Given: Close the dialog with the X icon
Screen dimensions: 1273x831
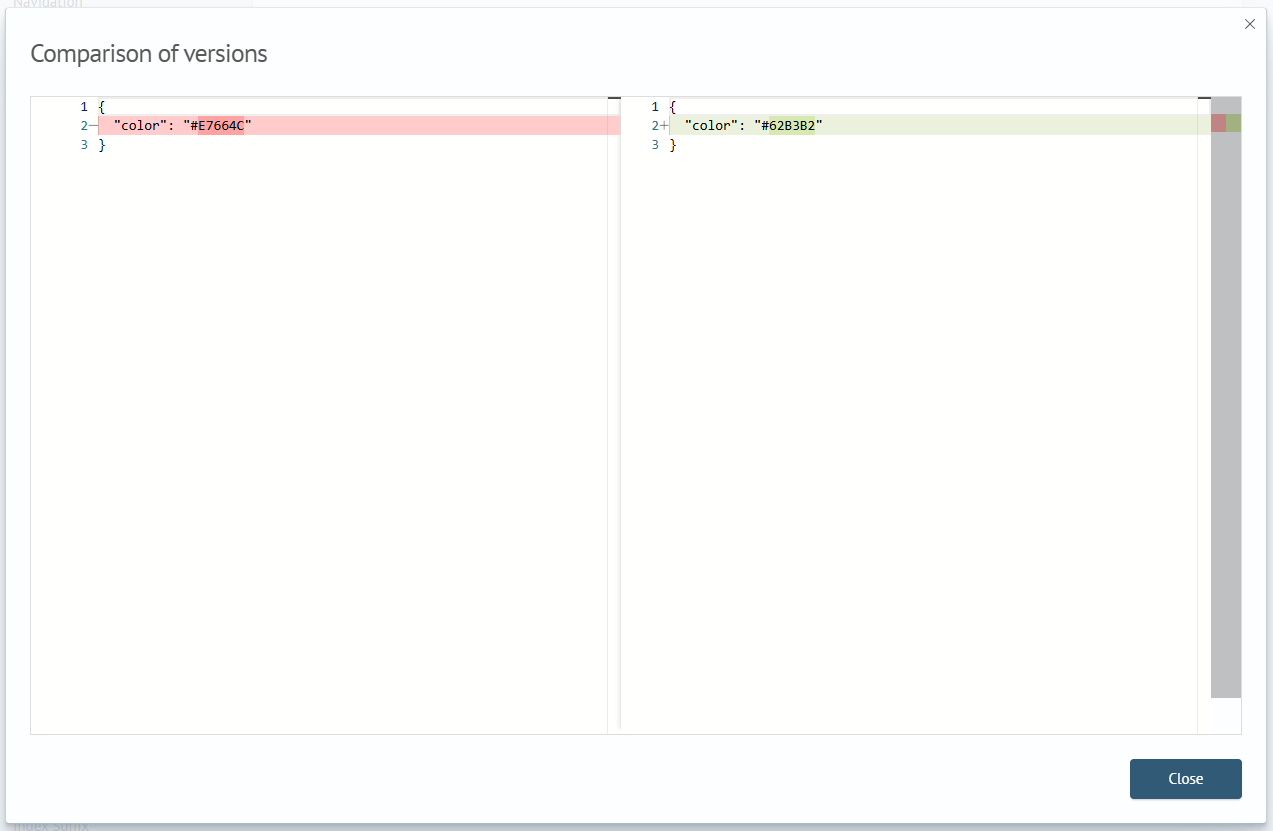Looking at the screenshot, I should (1249, 24).
